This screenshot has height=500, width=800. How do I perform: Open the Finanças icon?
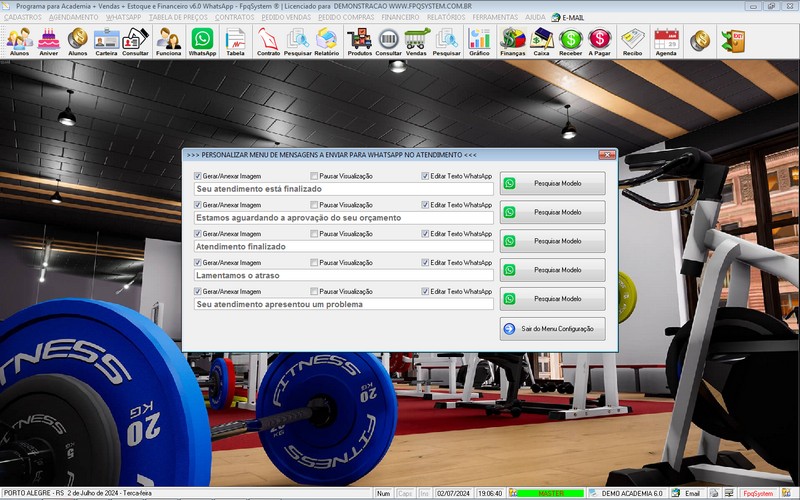click(513, 41)
